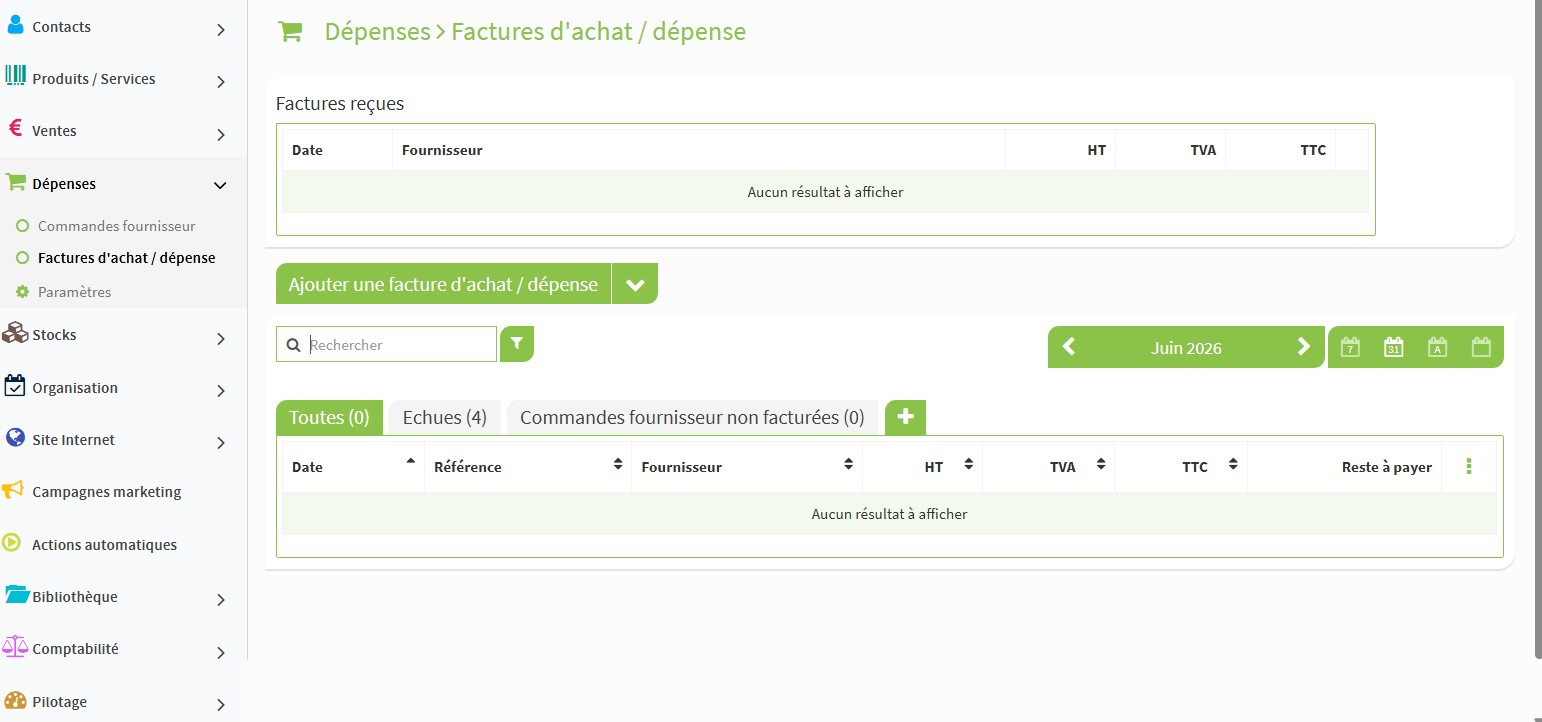Sort by TVA column in lower table

tap(1048, 467)
